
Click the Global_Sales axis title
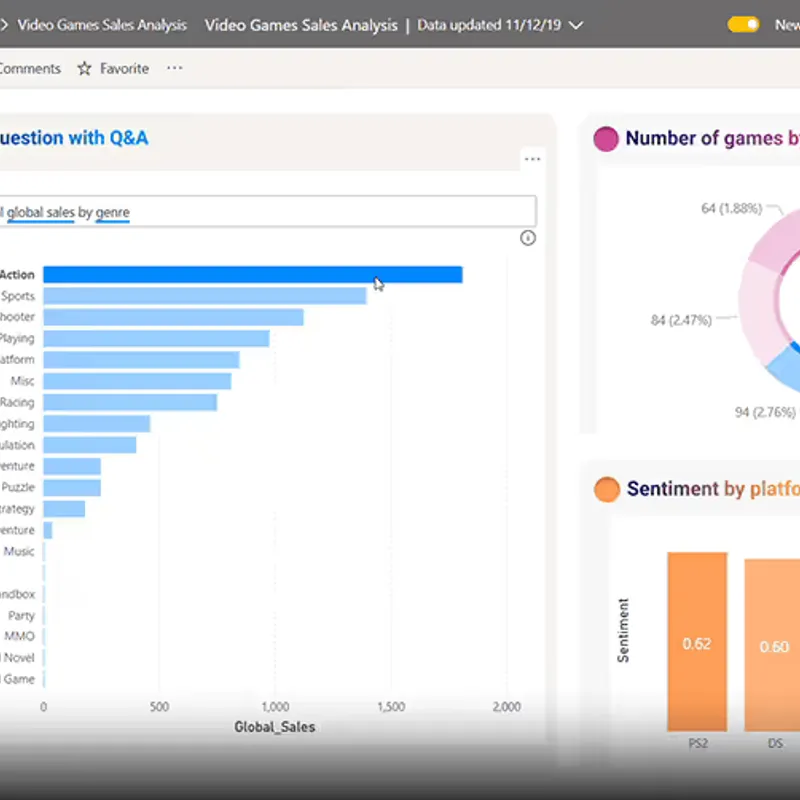[x=274, y=727]
